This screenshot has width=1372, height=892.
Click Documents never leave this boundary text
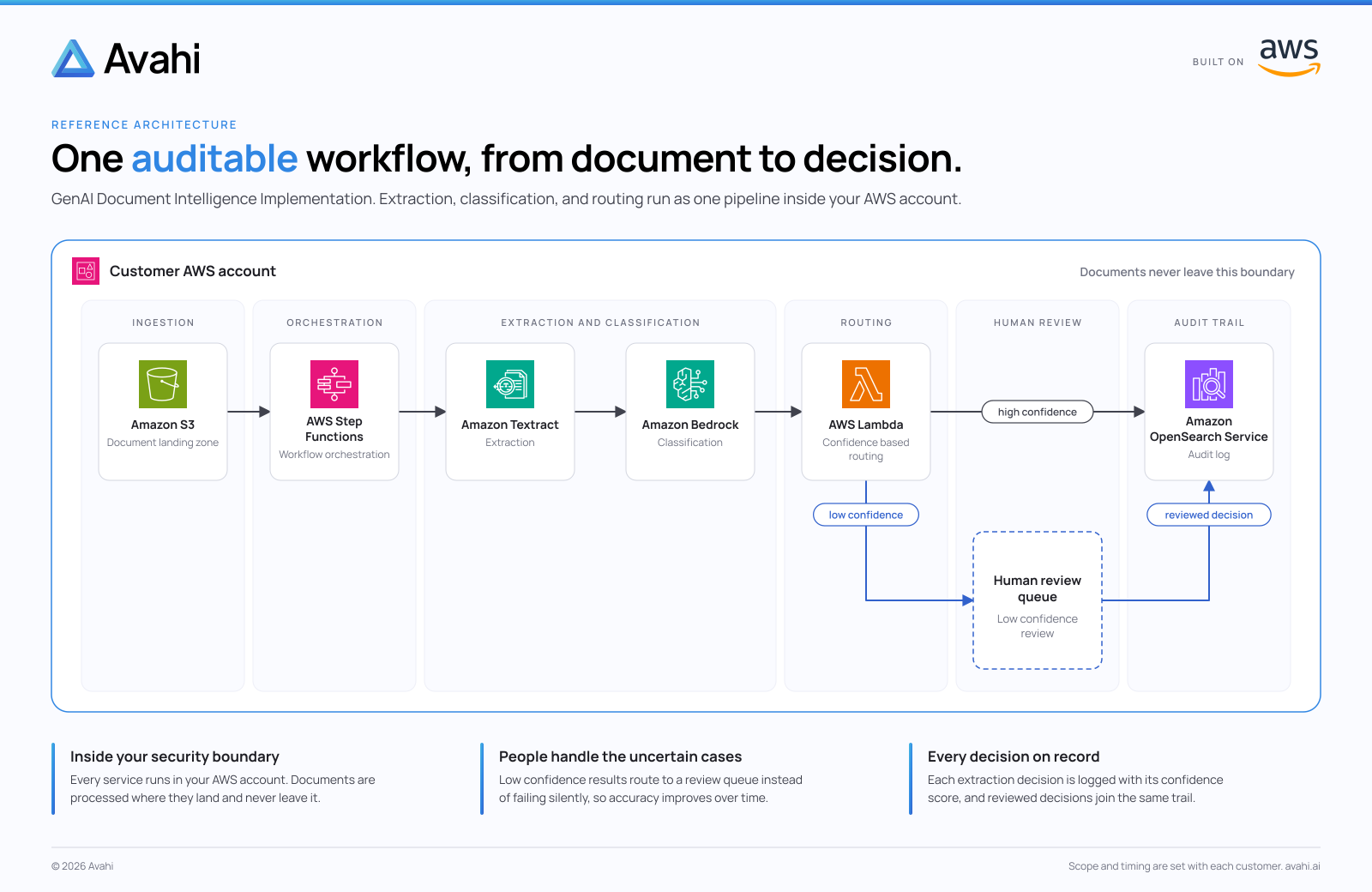(1187, 272)
